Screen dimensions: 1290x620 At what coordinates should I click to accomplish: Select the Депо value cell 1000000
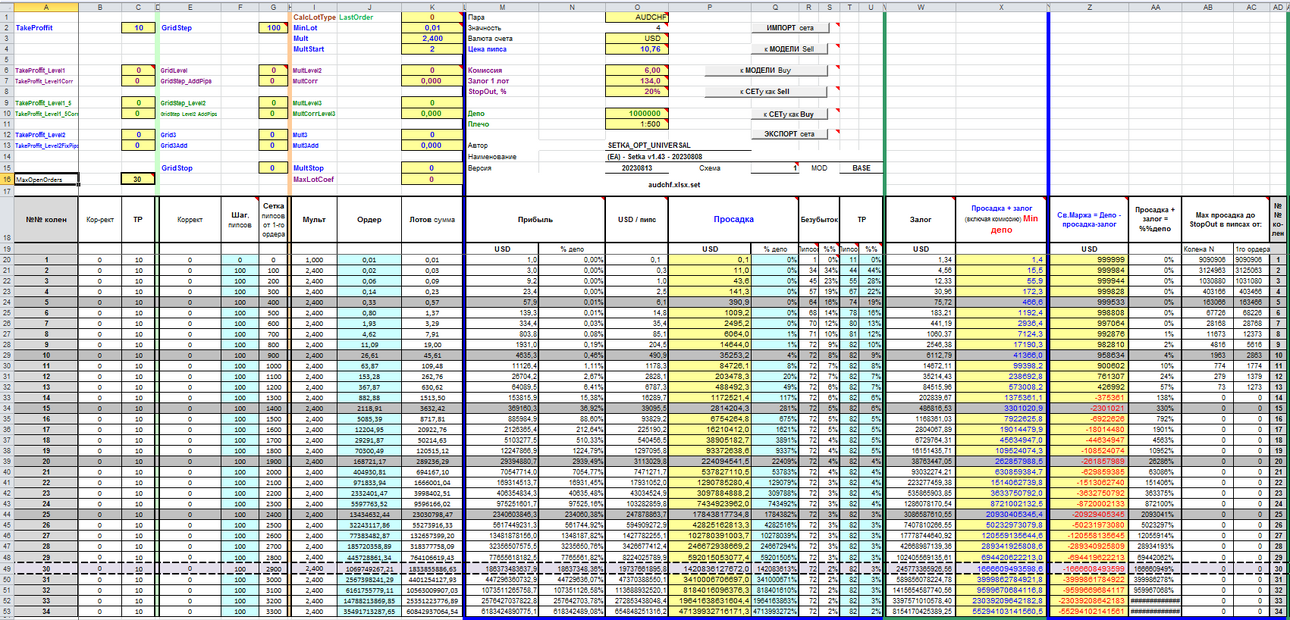coord(635,114)
